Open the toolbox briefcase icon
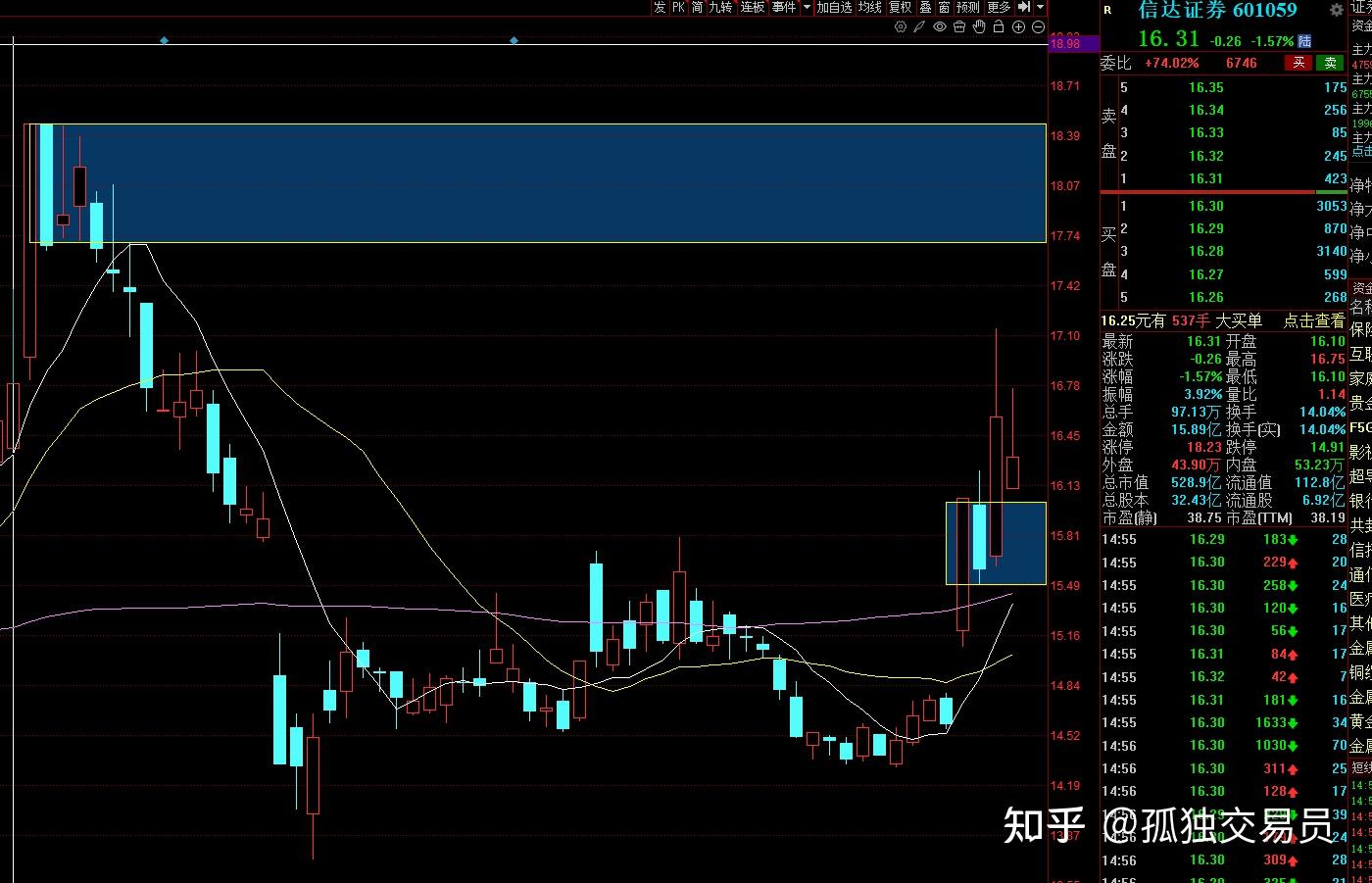Viewport: 1372px width, 883px height. pyautogui.click(x=959, y=27)
